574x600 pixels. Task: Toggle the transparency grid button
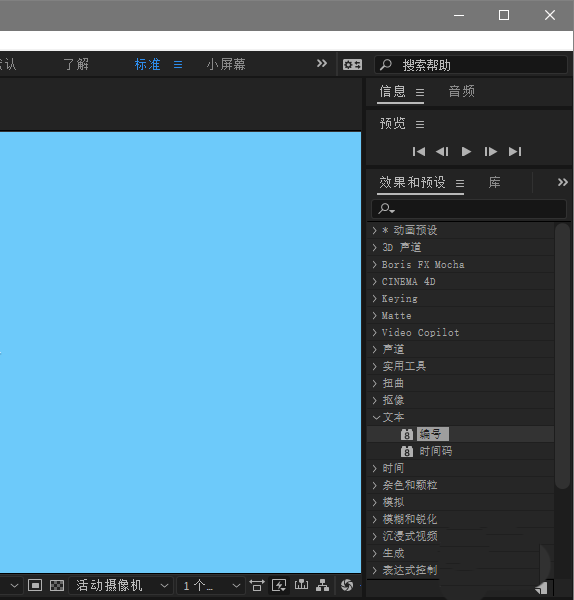(57, 585)
